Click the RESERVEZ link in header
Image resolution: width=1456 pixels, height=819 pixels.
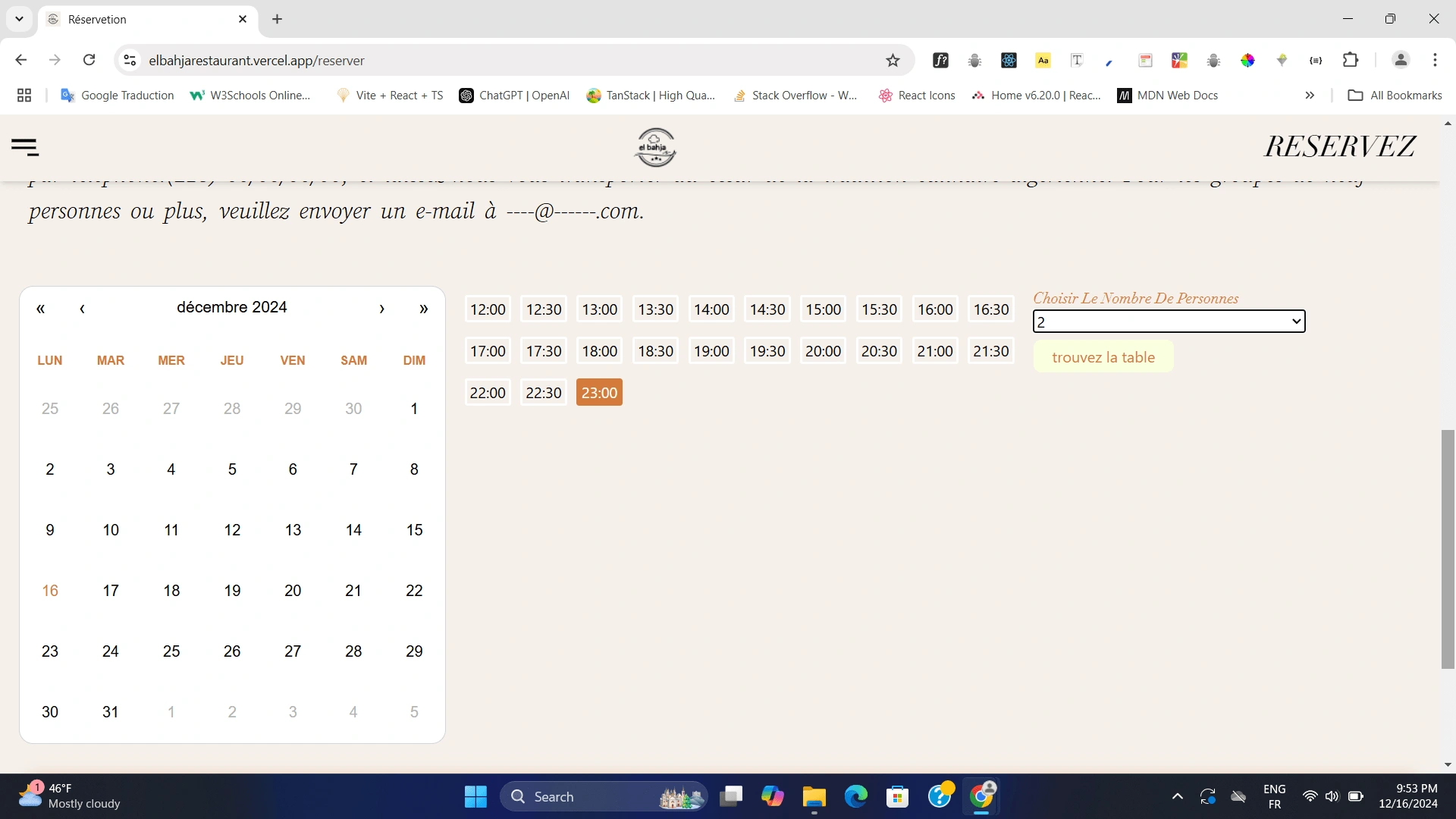tap(1339, 146)
